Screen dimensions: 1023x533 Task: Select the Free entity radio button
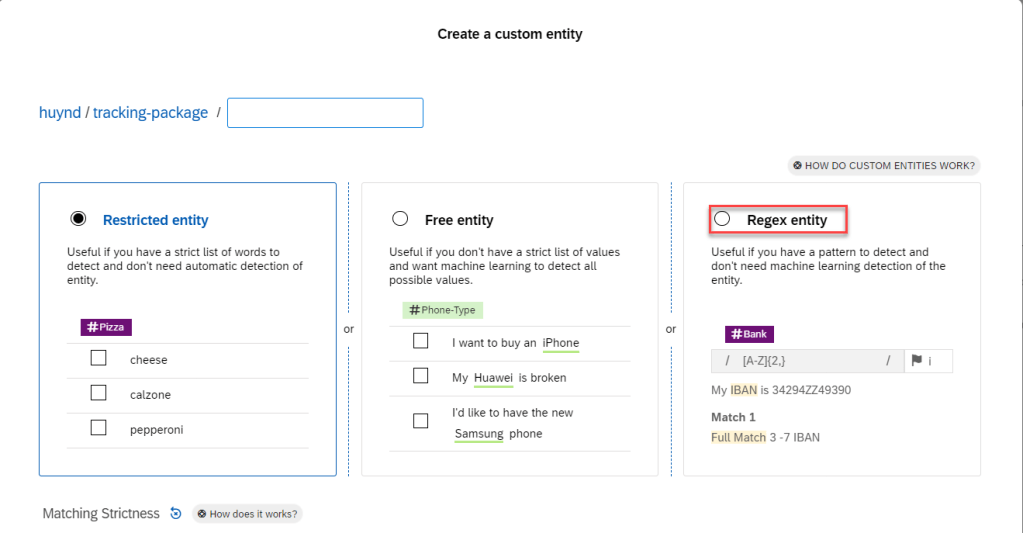tap(400, 219)
